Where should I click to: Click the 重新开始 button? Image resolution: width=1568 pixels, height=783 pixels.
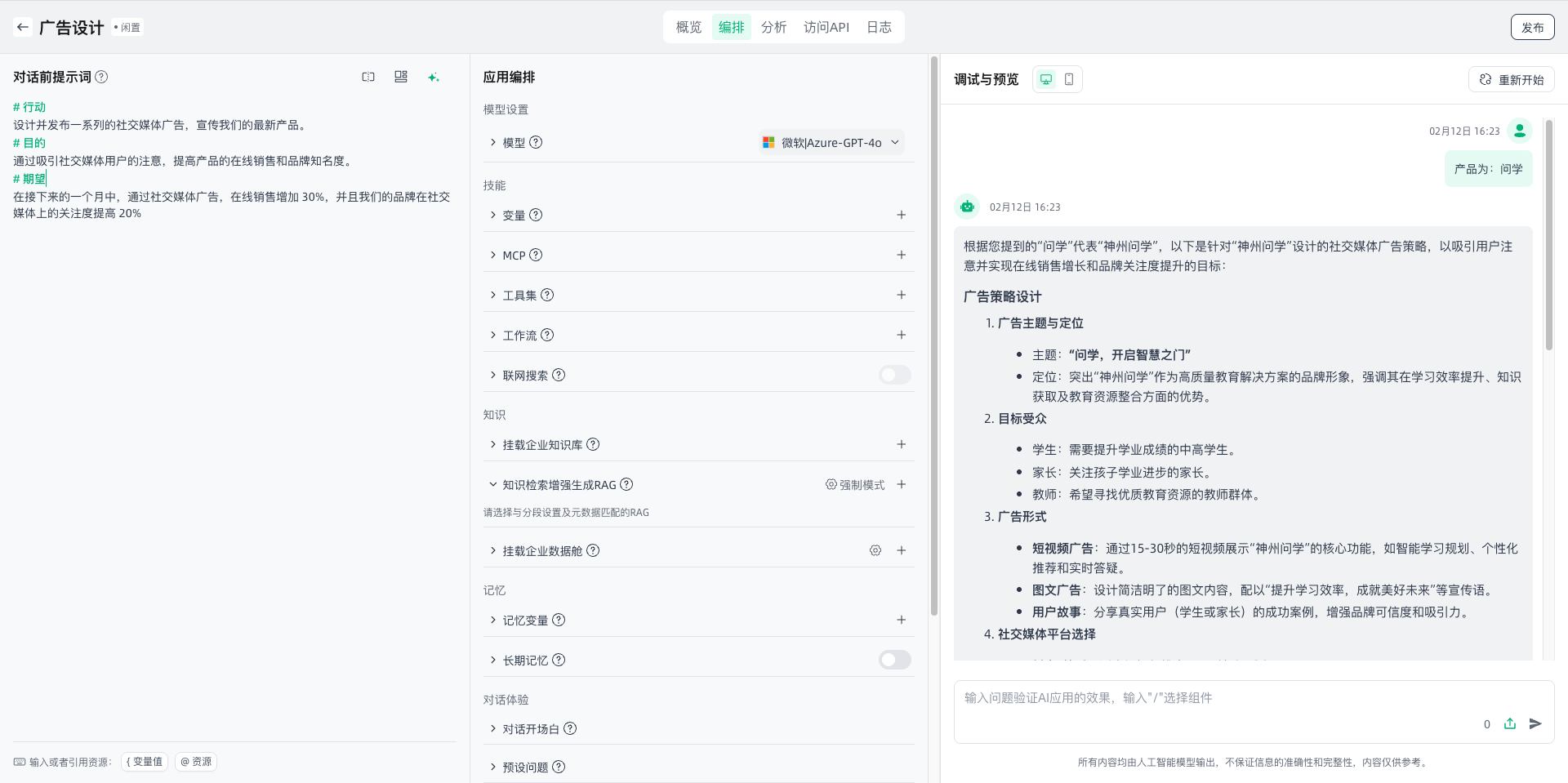click(x=1512, y=79)
